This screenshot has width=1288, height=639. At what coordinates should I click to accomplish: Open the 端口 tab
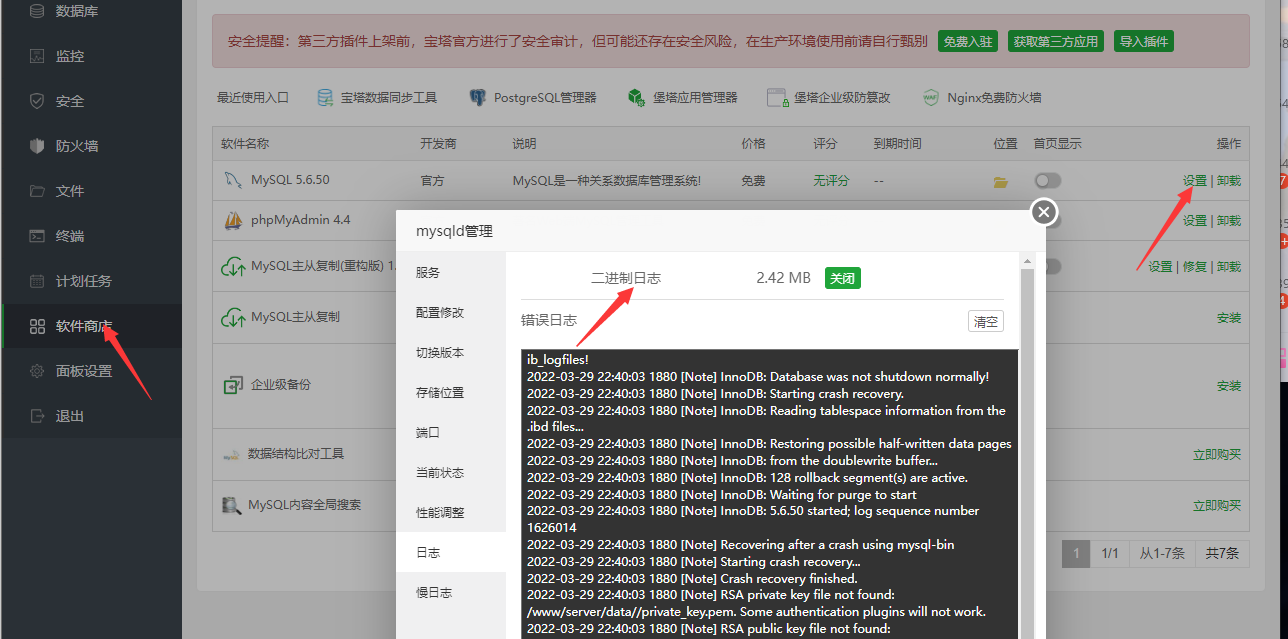tap(451, 432)
